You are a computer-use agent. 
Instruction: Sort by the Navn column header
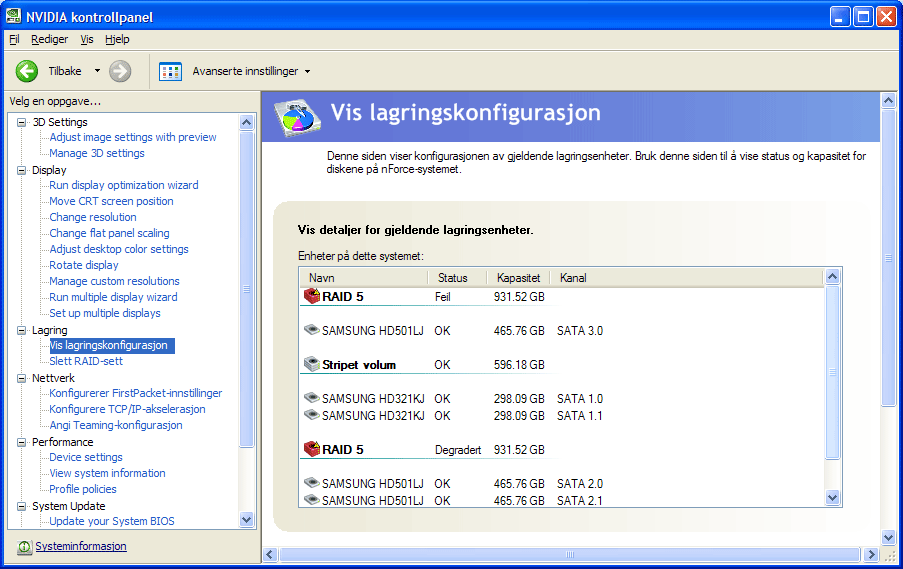point(364,278)
